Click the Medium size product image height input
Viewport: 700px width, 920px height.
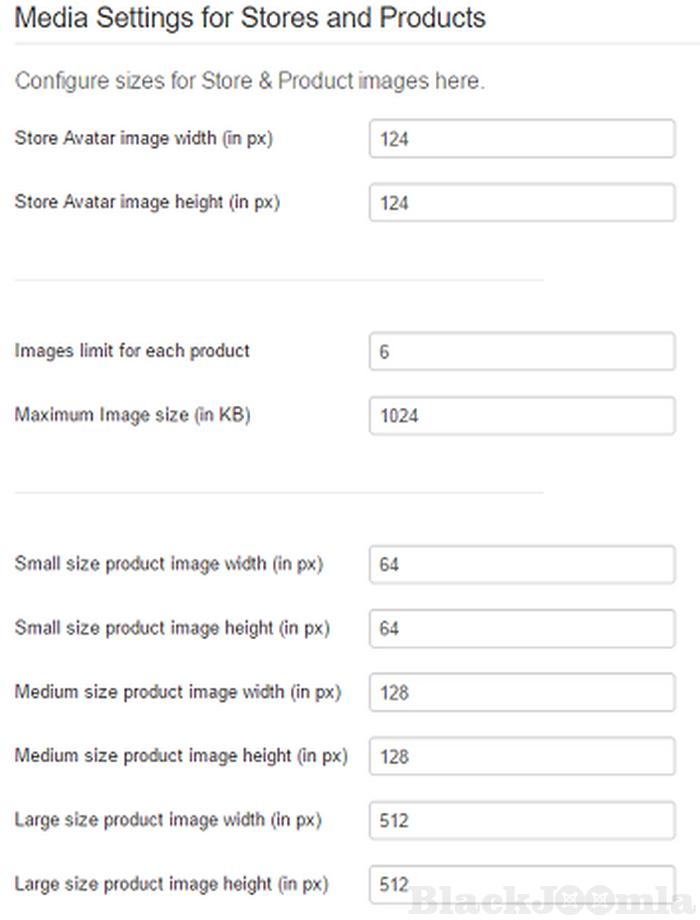point(522,757)
